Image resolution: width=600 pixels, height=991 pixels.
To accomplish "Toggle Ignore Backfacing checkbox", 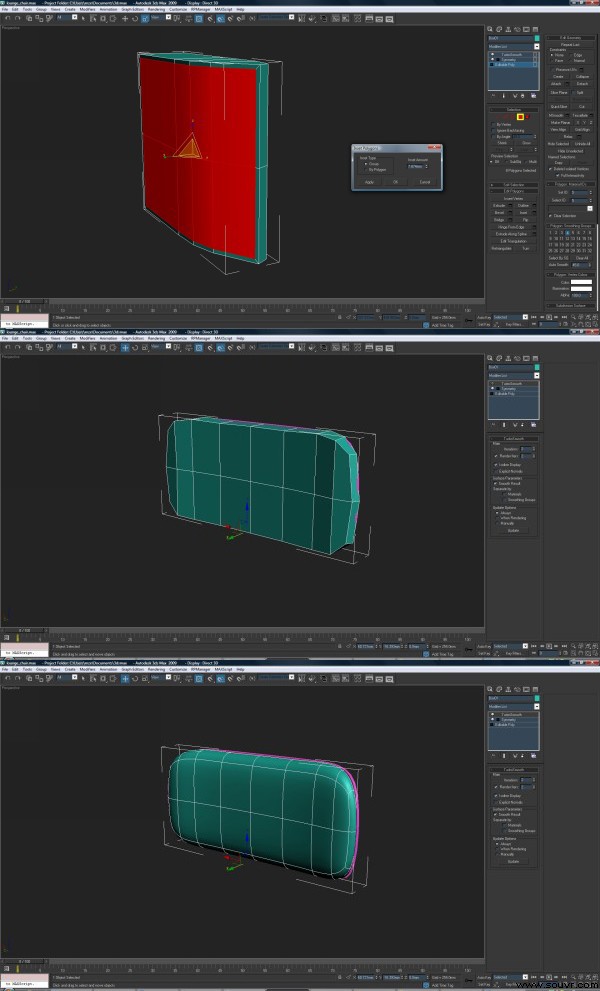I will (x=494, y=131).
